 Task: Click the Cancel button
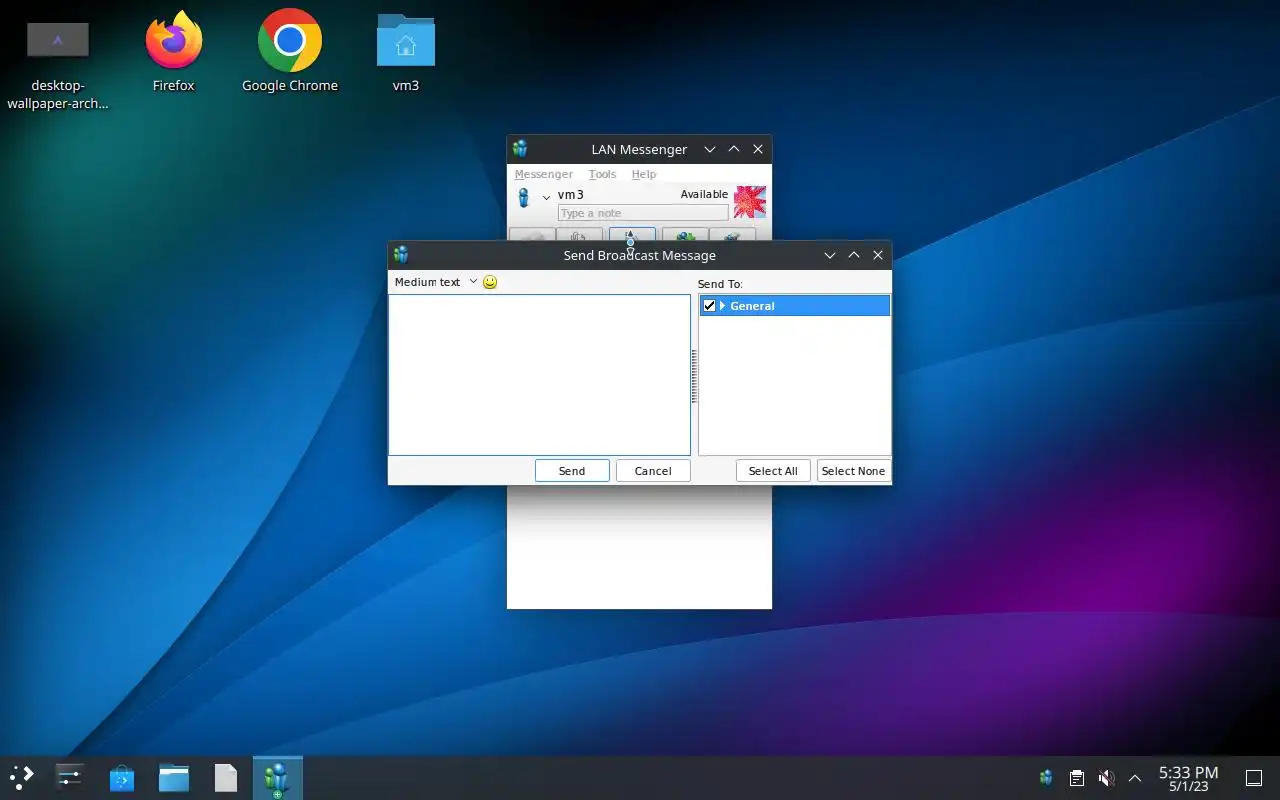click(653, 471)
